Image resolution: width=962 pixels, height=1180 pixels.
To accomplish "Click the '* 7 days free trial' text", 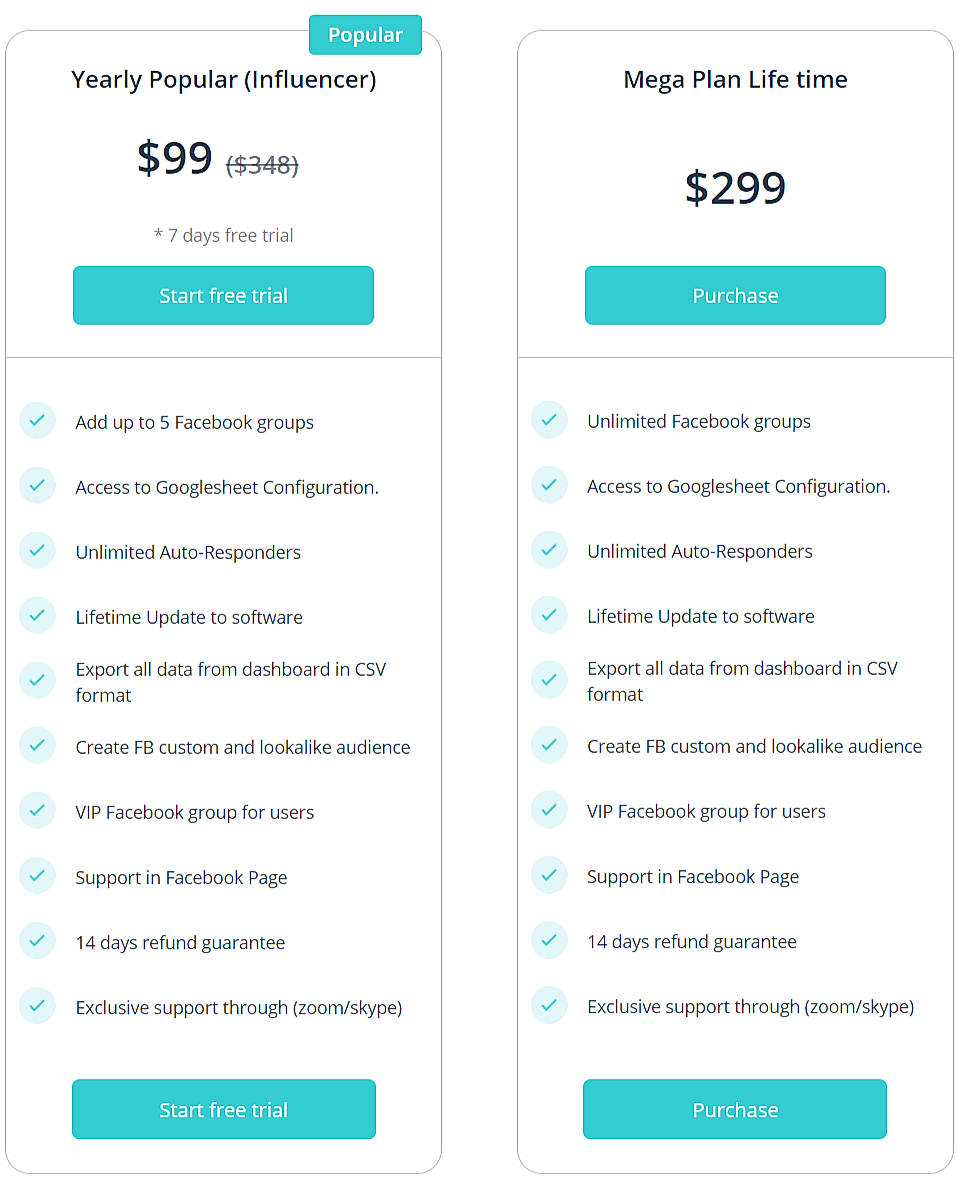I will [223, 235].
